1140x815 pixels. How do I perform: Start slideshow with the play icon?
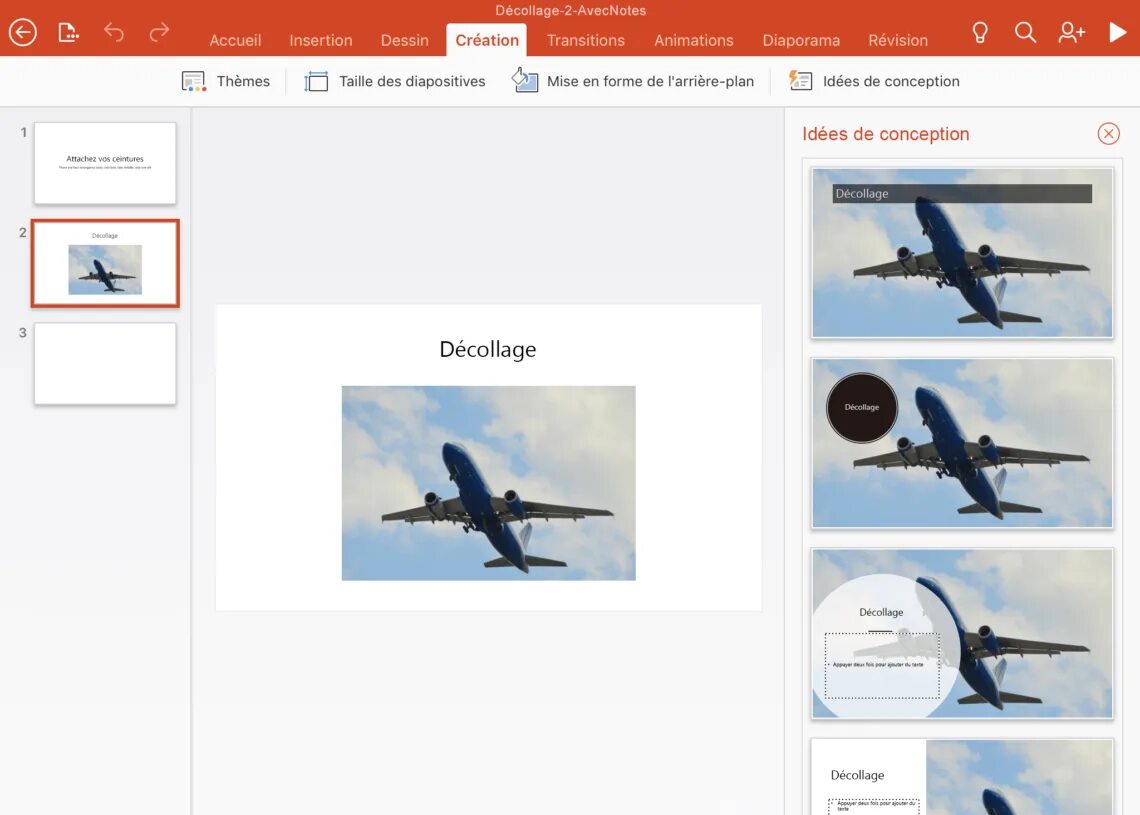[x=1117, y=32]
